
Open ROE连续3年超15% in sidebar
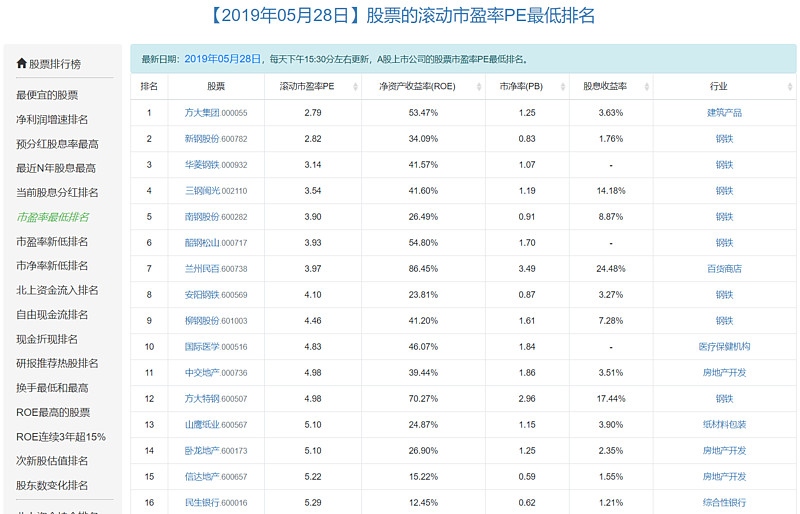pos(61,436)
